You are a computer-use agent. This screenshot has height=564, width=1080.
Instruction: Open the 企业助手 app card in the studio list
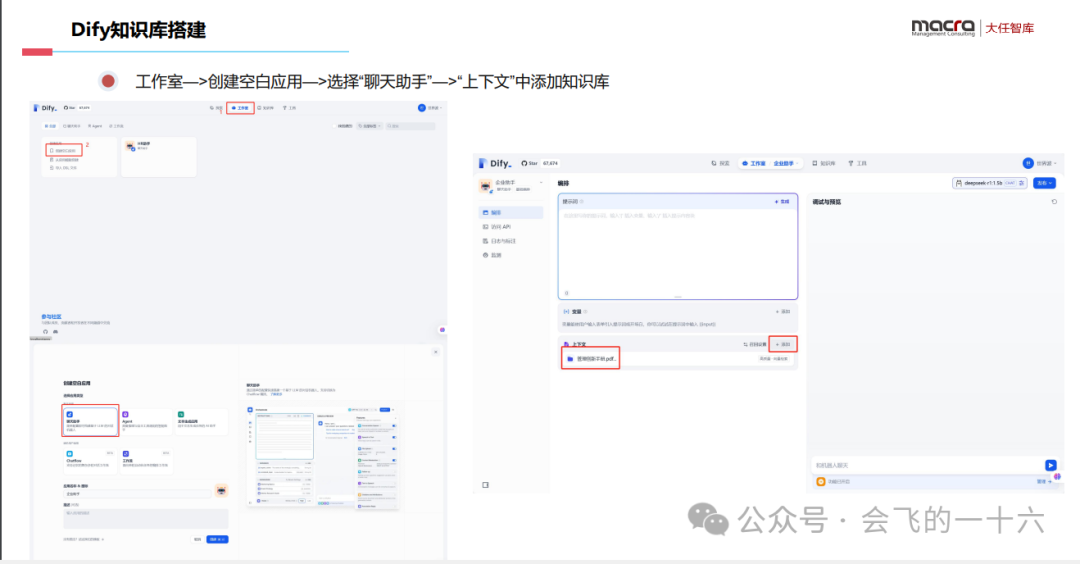pyautogui.click(x=159, y=156)
